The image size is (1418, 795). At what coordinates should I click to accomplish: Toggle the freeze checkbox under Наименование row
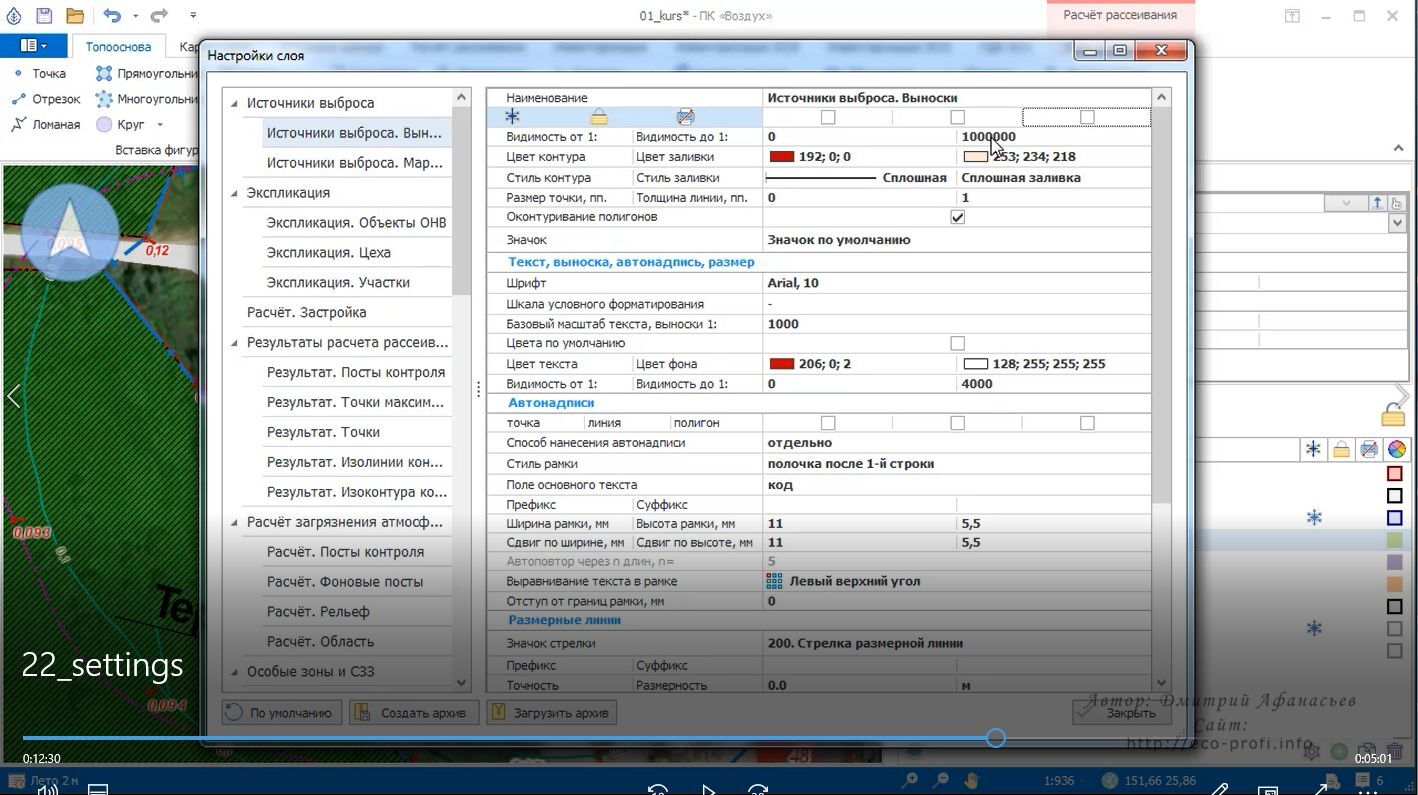[828, 117]
